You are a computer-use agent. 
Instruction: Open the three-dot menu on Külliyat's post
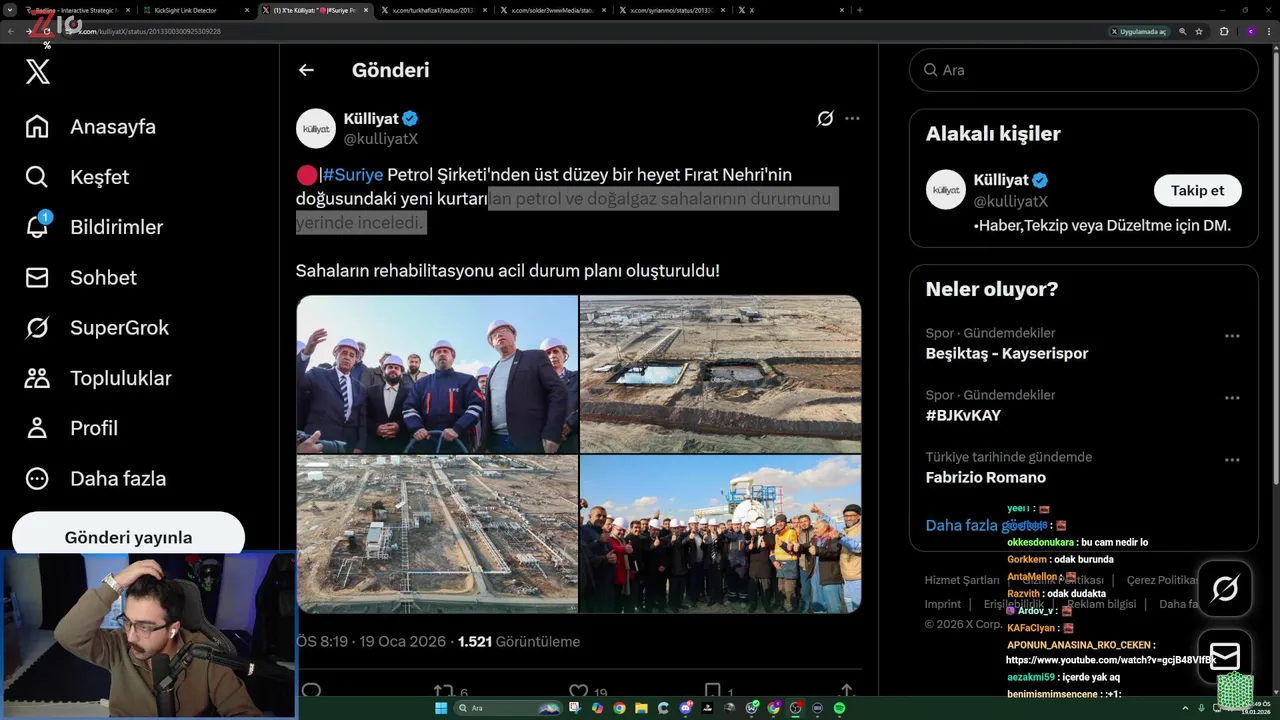point(852,118)
